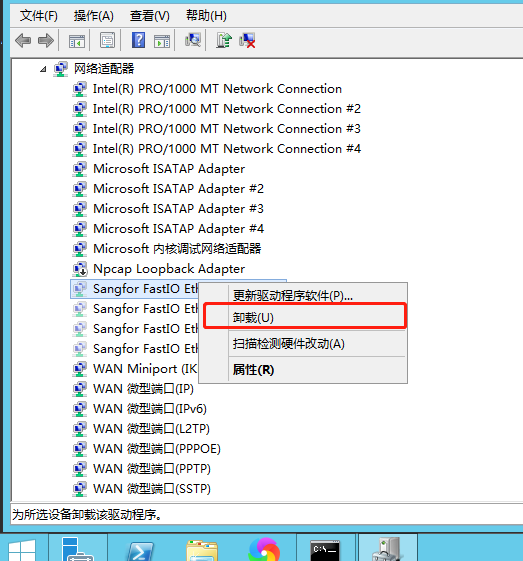
Task: Click the update driver software toolbar icon
Action: [224, 40]
